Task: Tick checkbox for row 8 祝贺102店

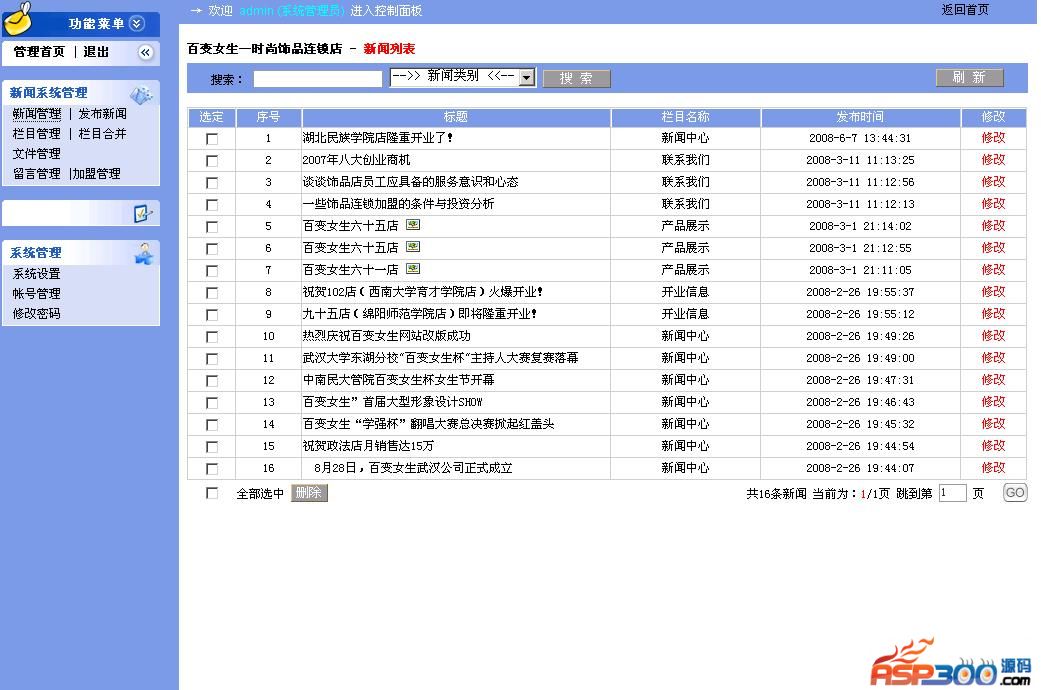Action: coord(212,293)
